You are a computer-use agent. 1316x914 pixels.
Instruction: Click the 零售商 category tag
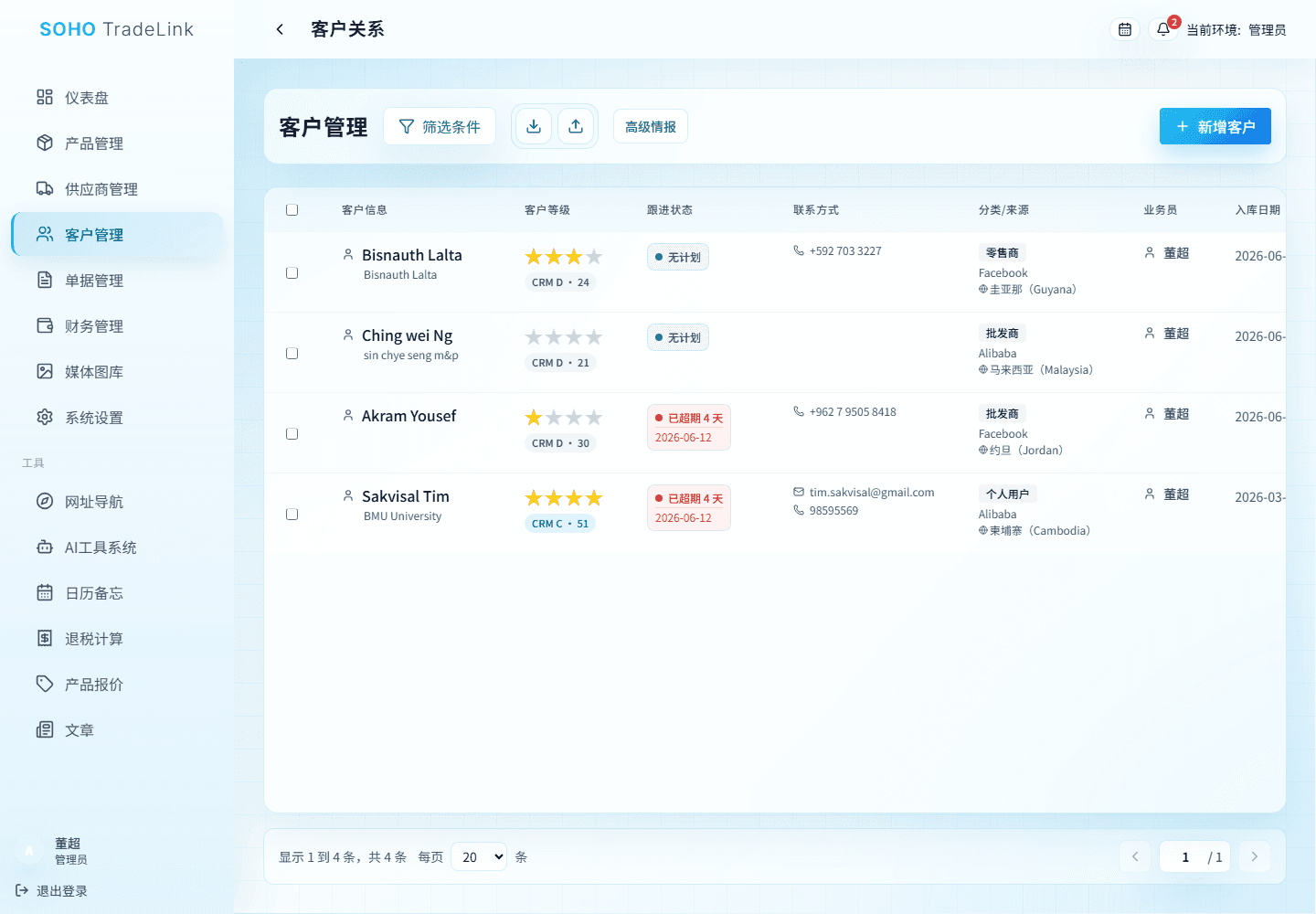pos(1003,252)
